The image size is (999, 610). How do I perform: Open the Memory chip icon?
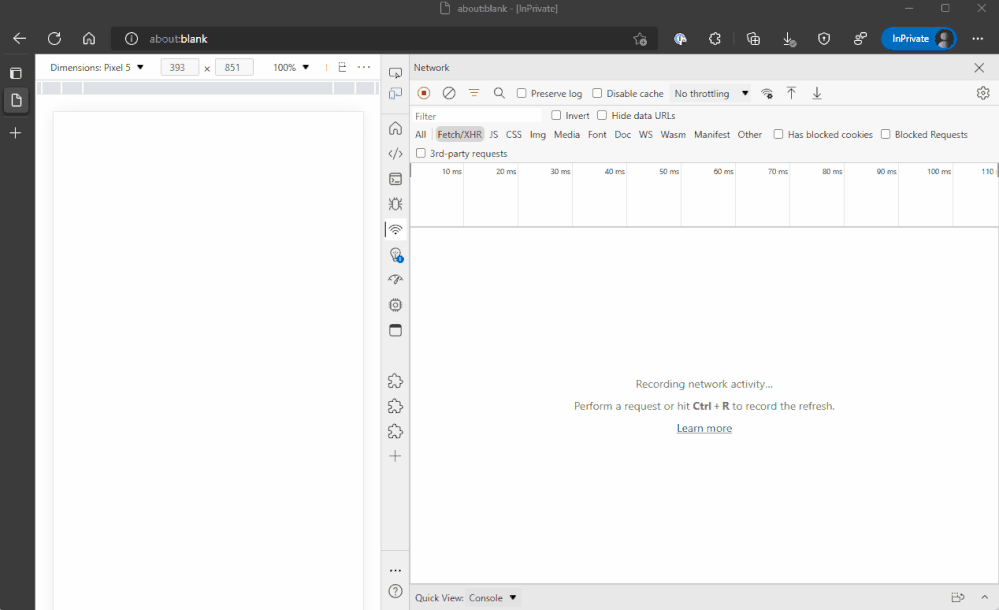pos(396,305)
